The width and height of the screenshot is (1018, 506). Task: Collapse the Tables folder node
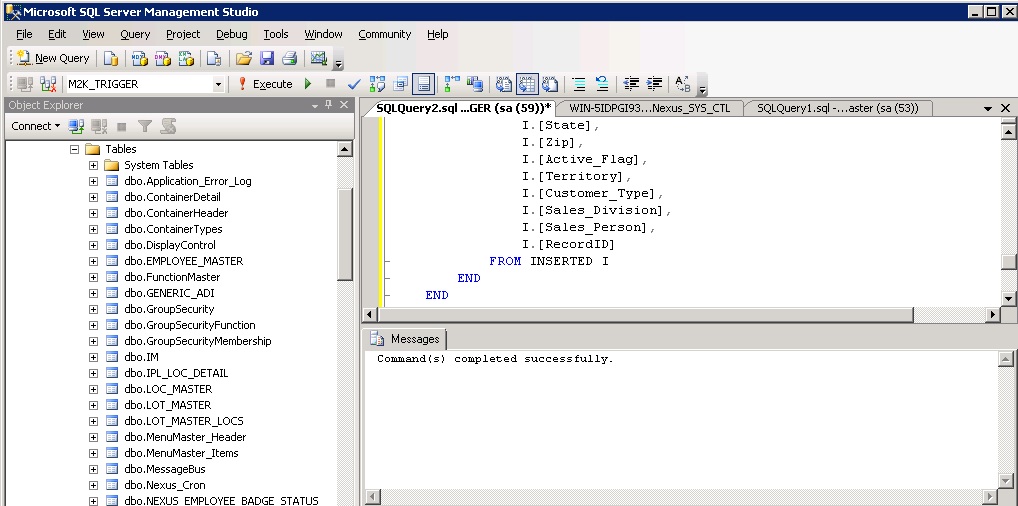click(x=74, y=149)
